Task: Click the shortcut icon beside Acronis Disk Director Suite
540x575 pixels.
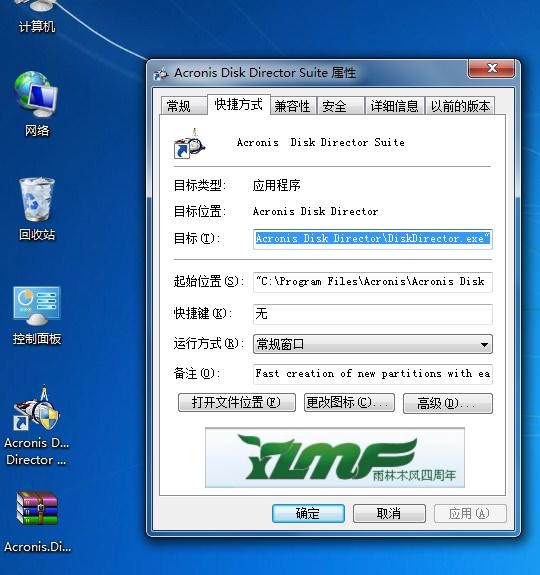Action: [189, 143]
